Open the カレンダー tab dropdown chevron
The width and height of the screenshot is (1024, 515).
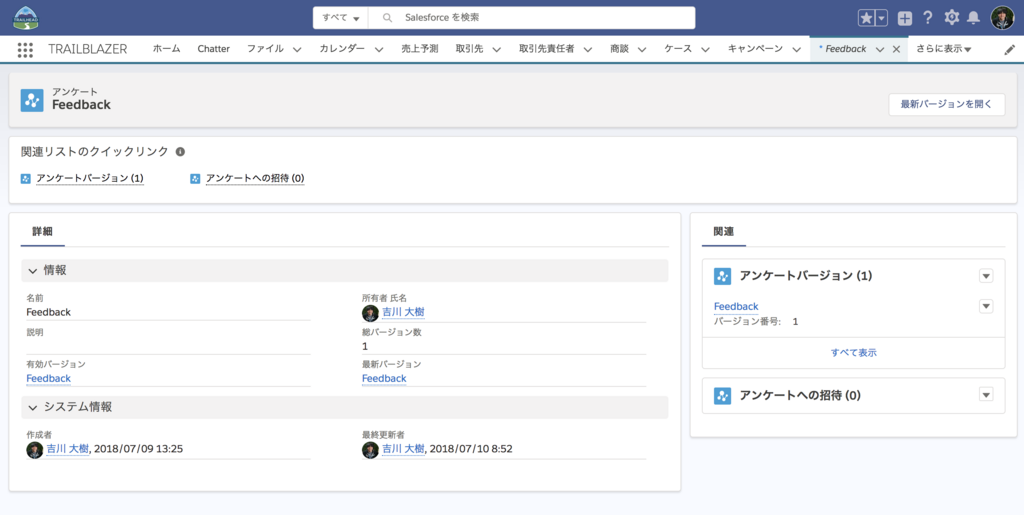point(379,50)
